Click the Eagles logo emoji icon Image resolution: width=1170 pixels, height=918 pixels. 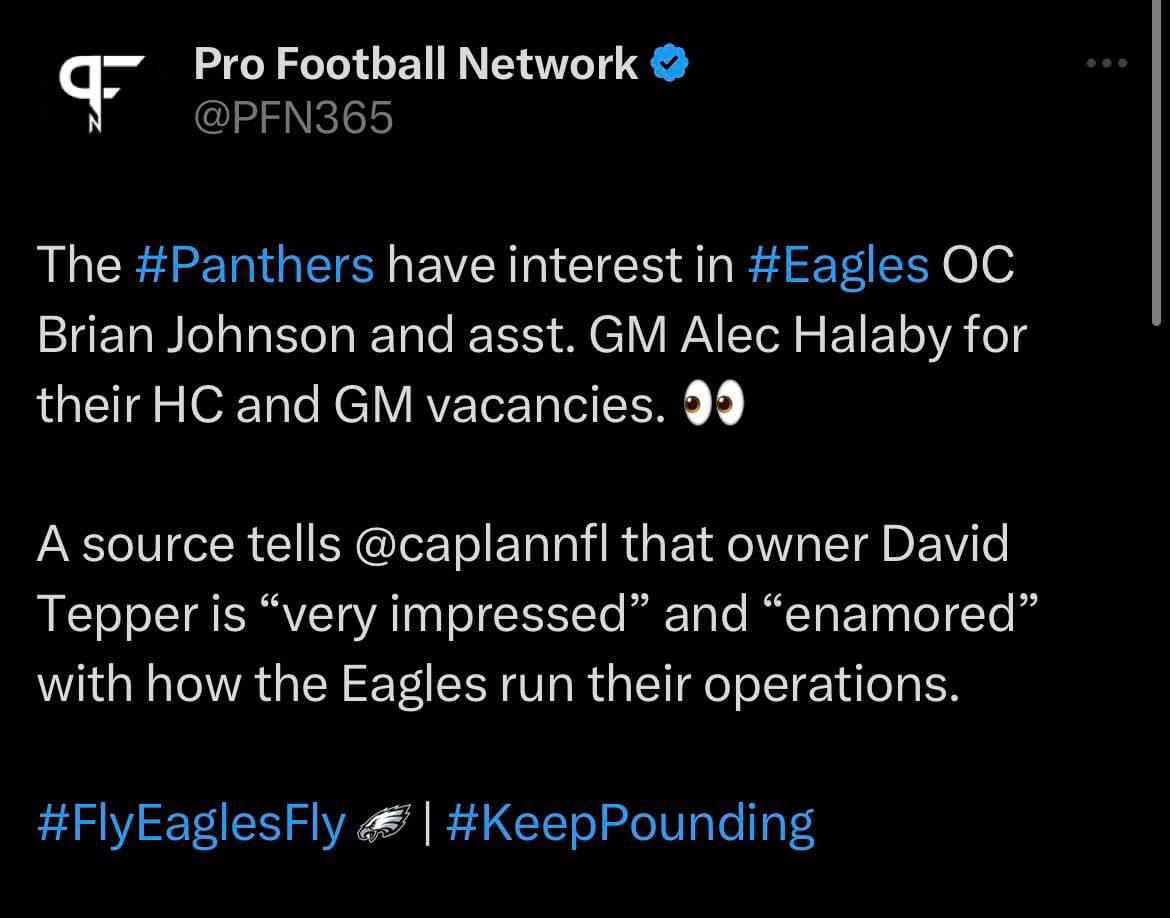point(383,825)
